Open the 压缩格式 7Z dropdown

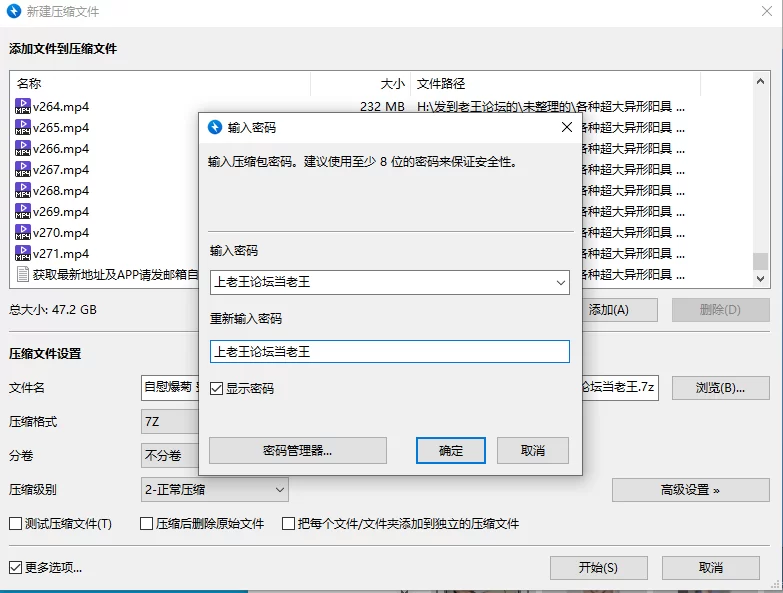pyautogui.click(x=170, y=422)
